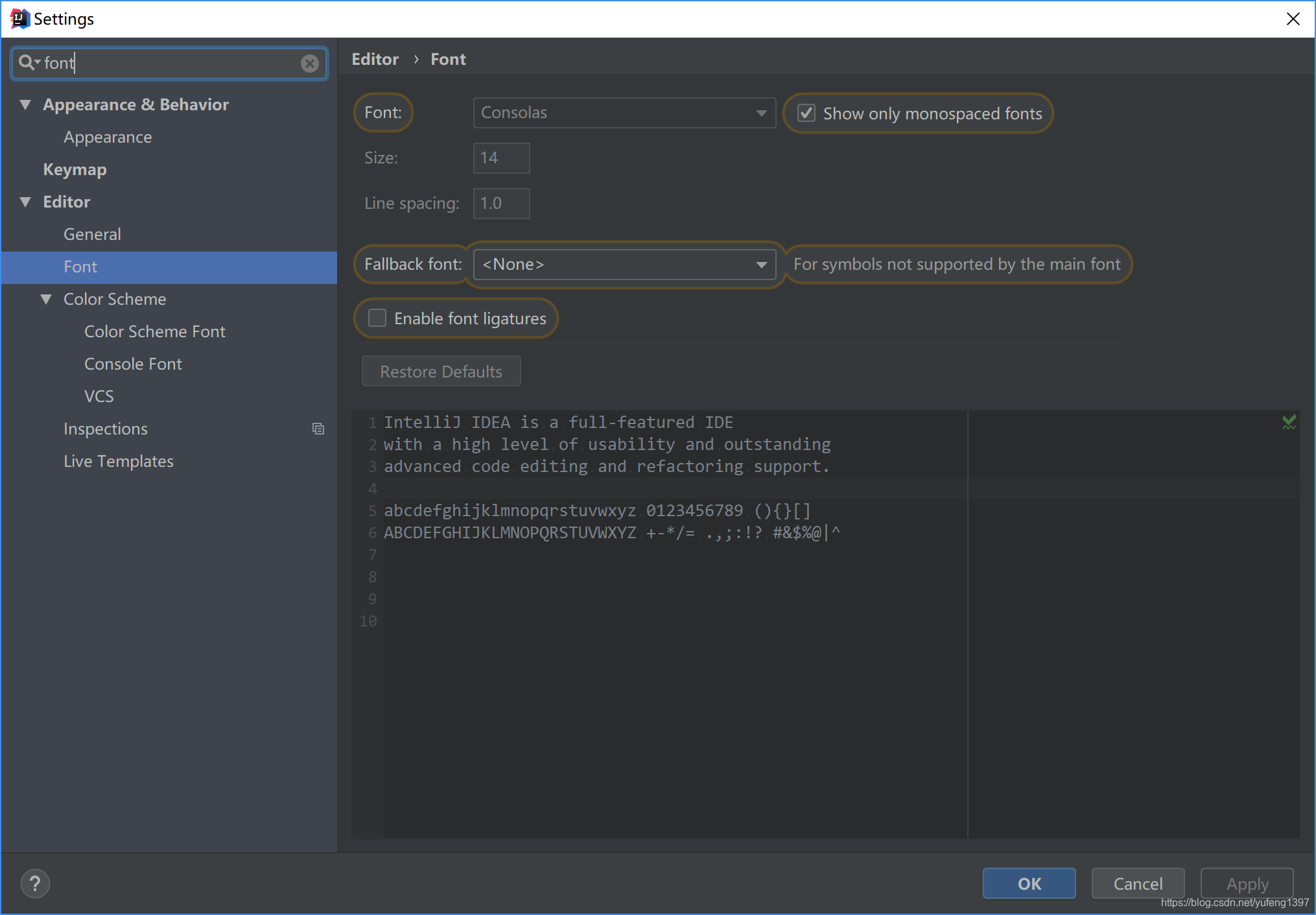
Task: Open Inspections settings
Action: (105, 429)
